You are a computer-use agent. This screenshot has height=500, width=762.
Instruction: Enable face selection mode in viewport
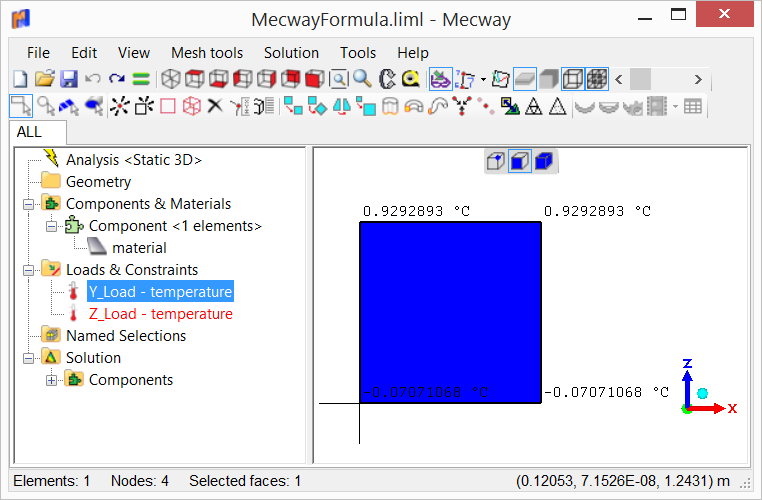tap(520, 161)
